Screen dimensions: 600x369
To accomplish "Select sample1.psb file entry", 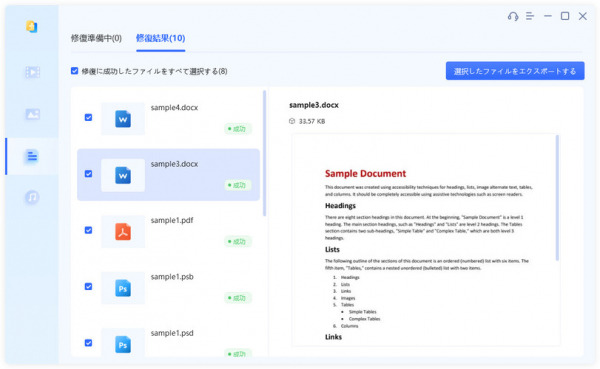I will [x=168, y=287].
